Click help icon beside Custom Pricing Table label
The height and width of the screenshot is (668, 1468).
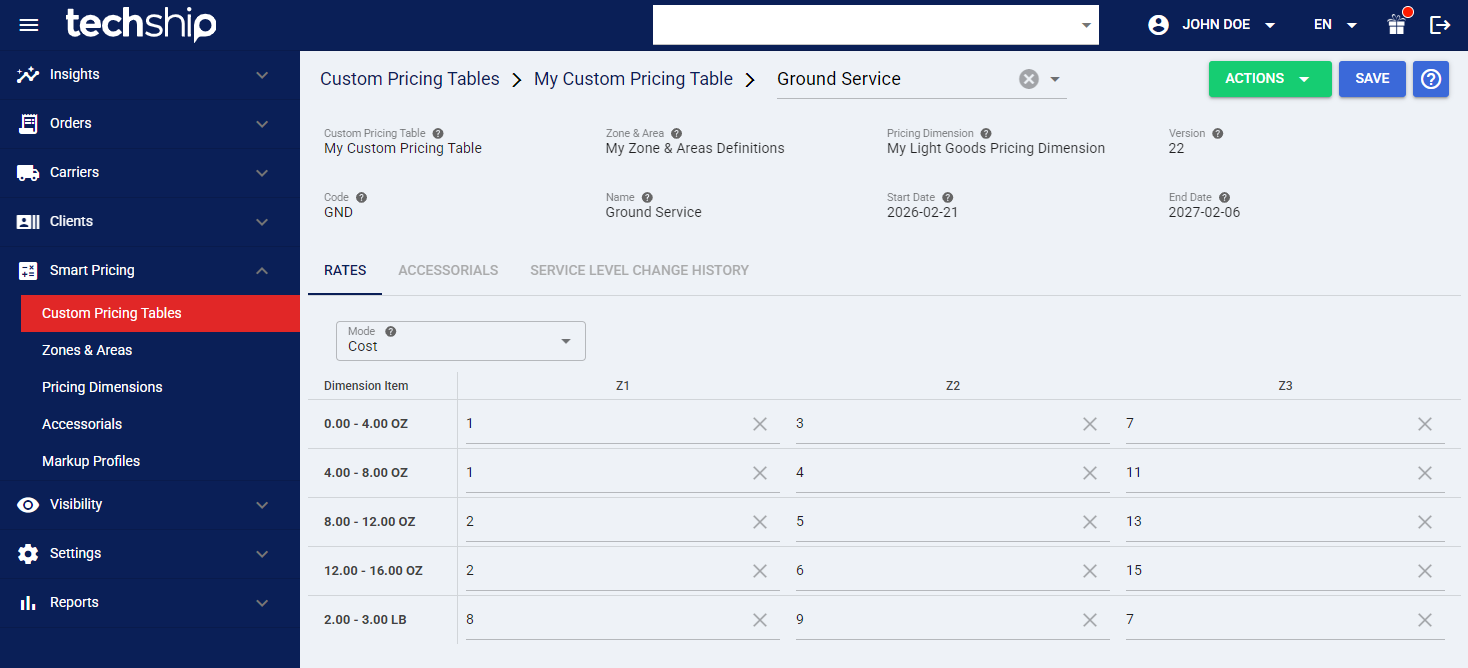pyautogui.click(x=438, y=133)
